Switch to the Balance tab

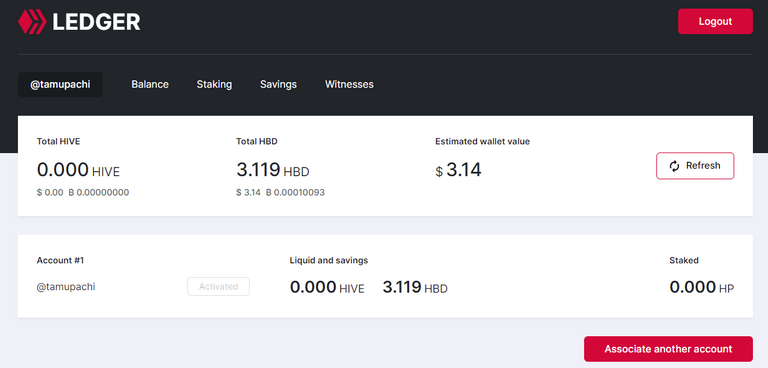[x=150, y=84]
